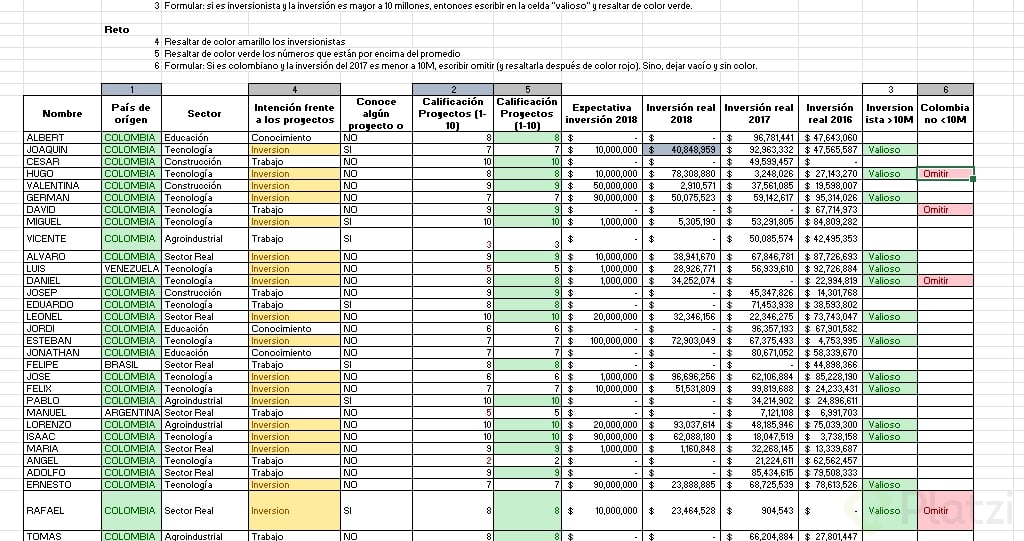The height and width of the screenshot is (541, 1024).
Task: Click the cell 7,121,108 in MANUEL's row
Action: tap(759, 413)
